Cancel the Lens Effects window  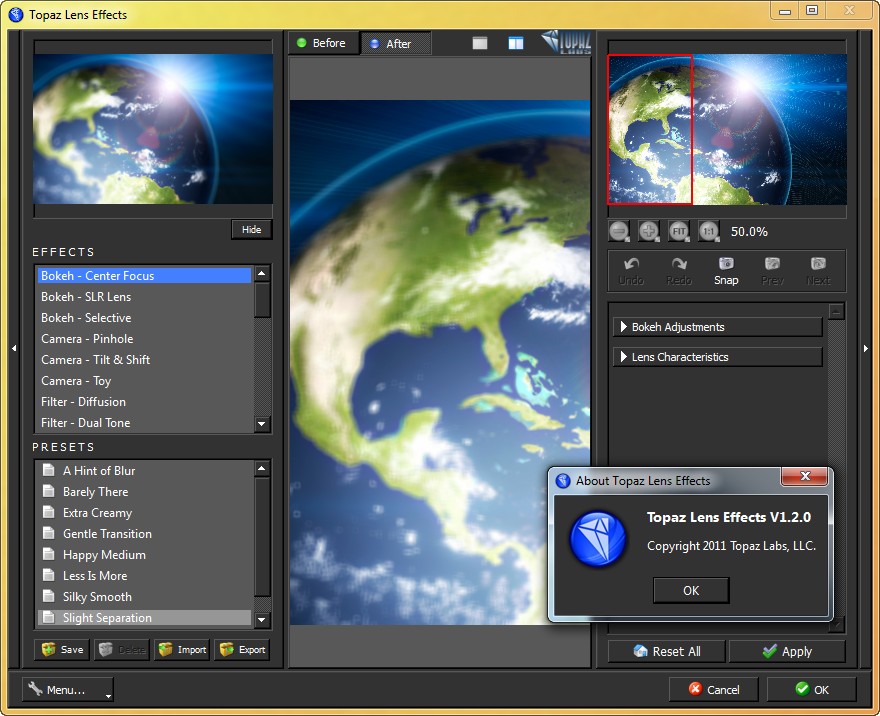point(713,690)
